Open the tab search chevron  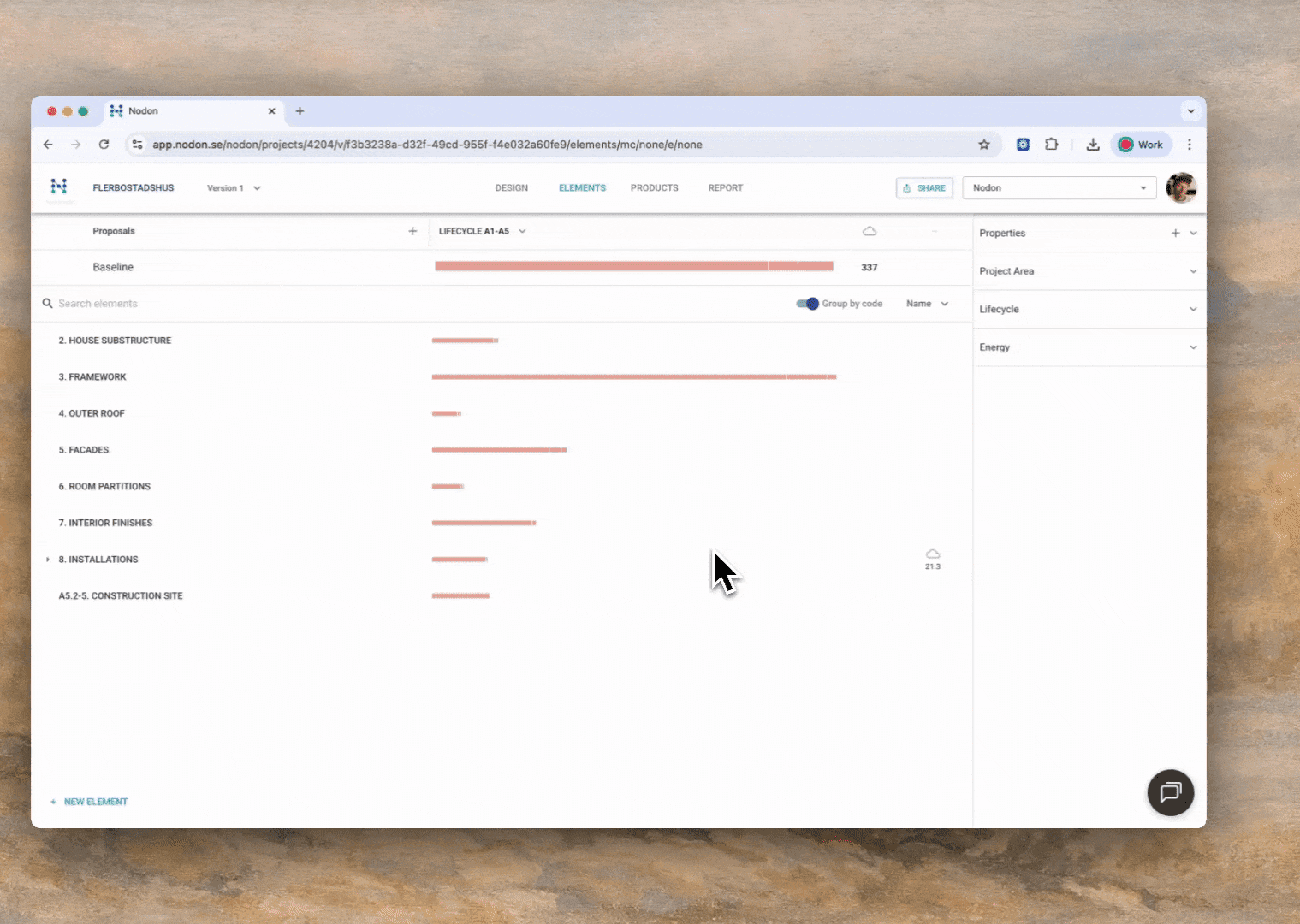pyautogui.click(x=1190, y=111)
